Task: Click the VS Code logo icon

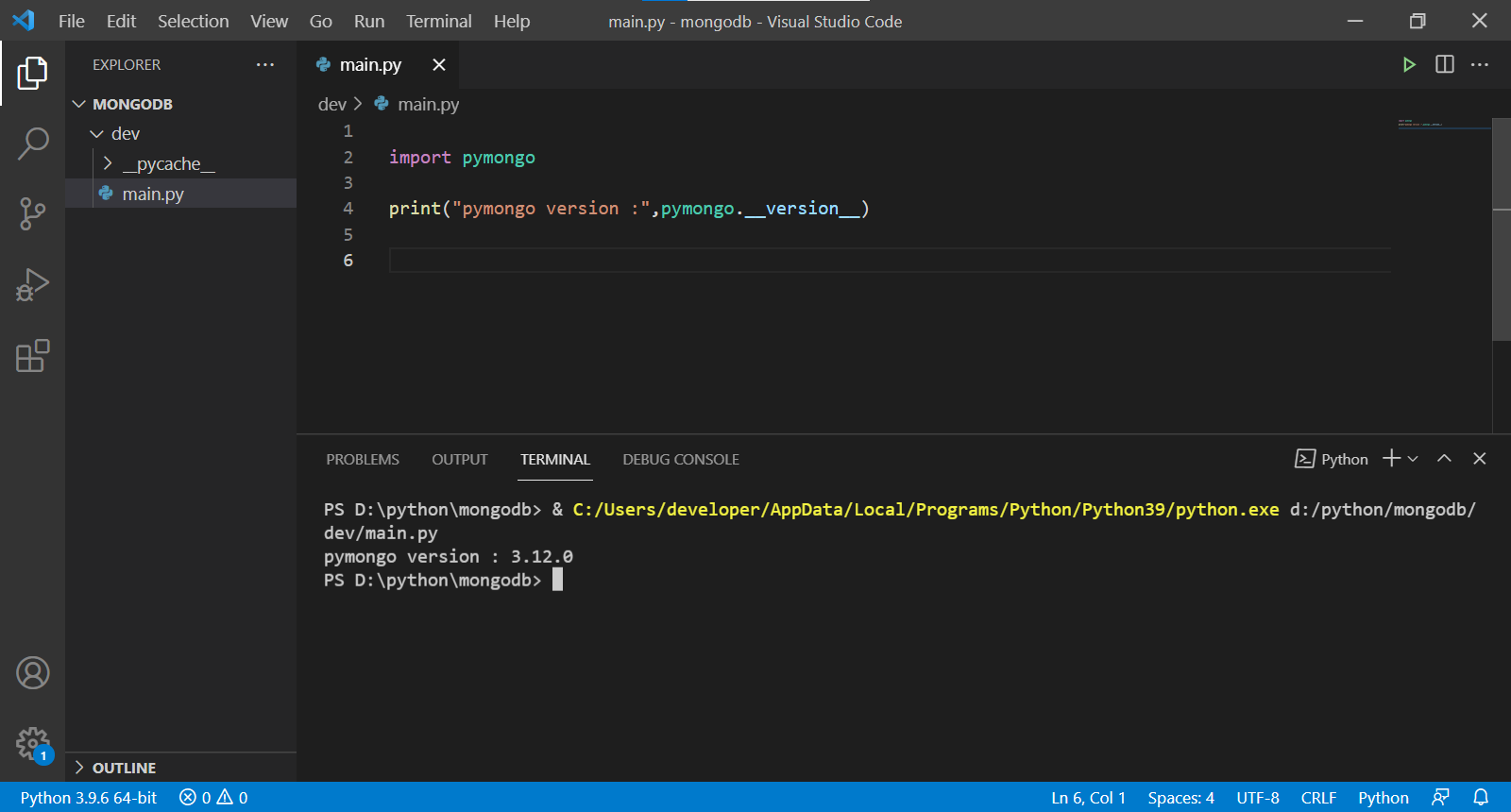Action: [24, 21]
